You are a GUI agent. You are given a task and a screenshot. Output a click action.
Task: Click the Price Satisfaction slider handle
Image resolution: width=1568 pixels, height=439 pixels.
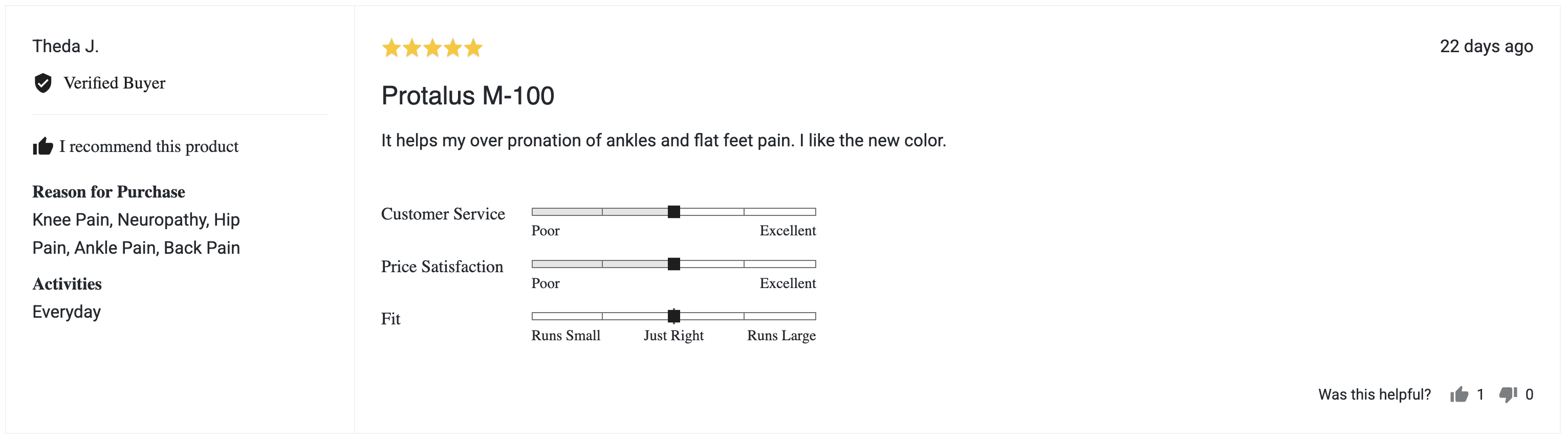click(x=674, y=264)
